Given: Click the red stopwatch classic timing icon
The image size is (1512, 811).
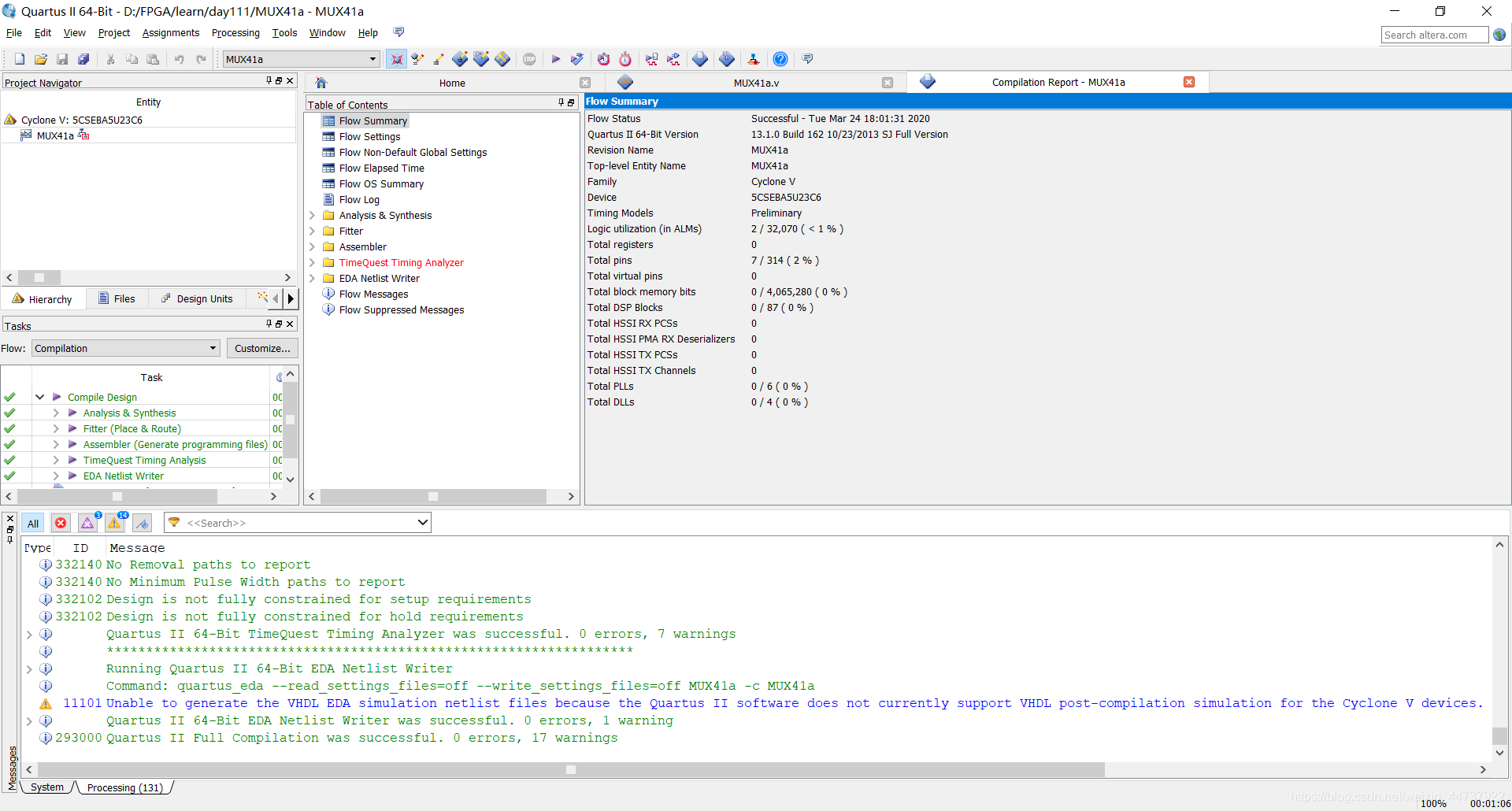Looking at the screenshot, I should pos(625,59).
